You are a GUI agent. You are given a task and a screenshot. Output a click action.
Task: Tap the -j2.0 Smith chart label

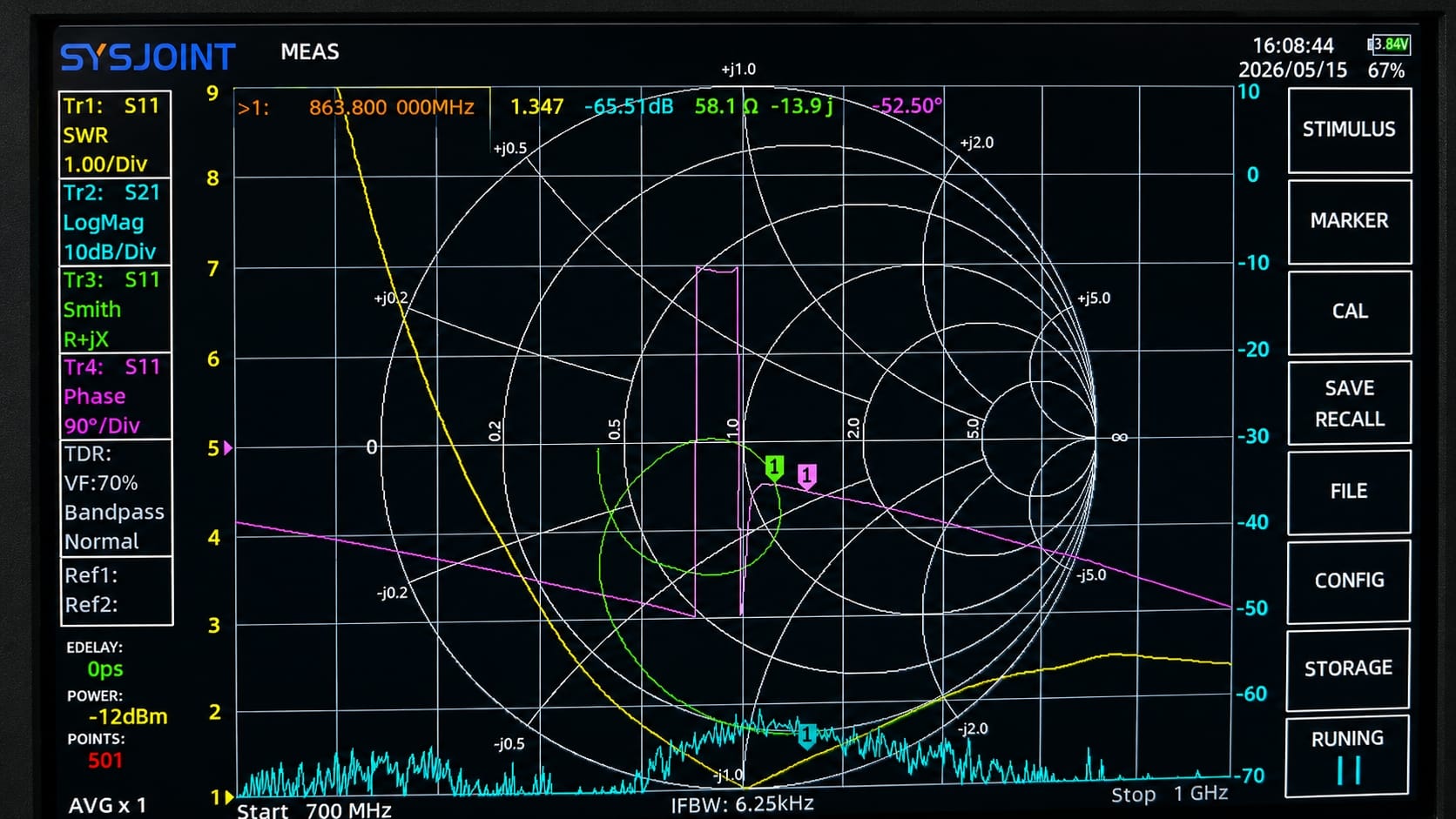(972, 728)
